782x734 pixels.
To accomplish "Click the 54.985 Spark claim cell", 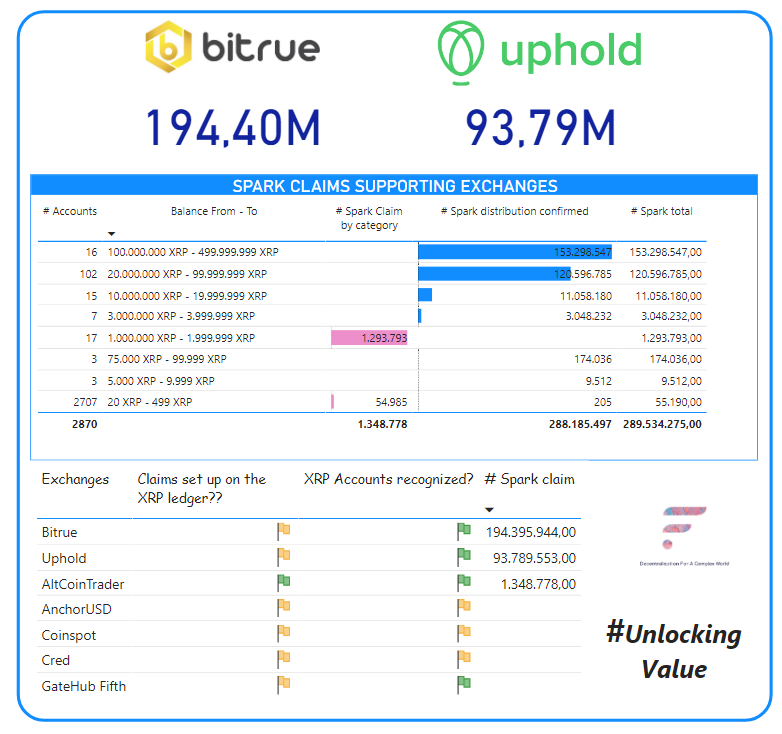I will 391,402.
